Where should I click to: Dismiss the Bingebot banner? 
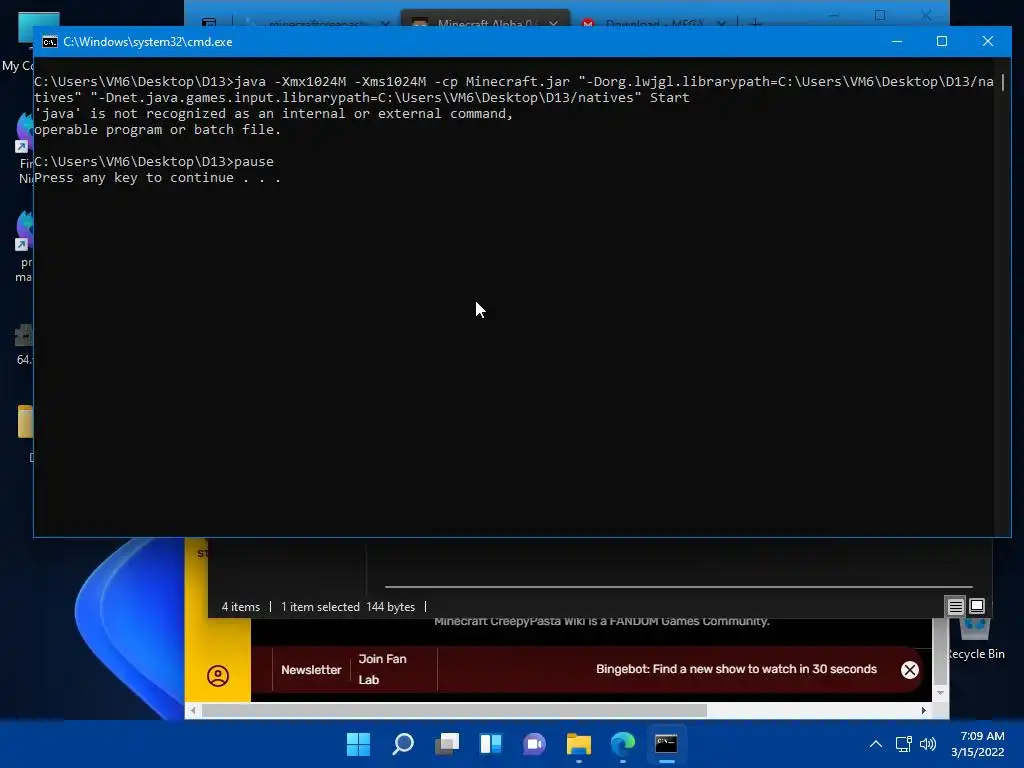click(910, 669)
